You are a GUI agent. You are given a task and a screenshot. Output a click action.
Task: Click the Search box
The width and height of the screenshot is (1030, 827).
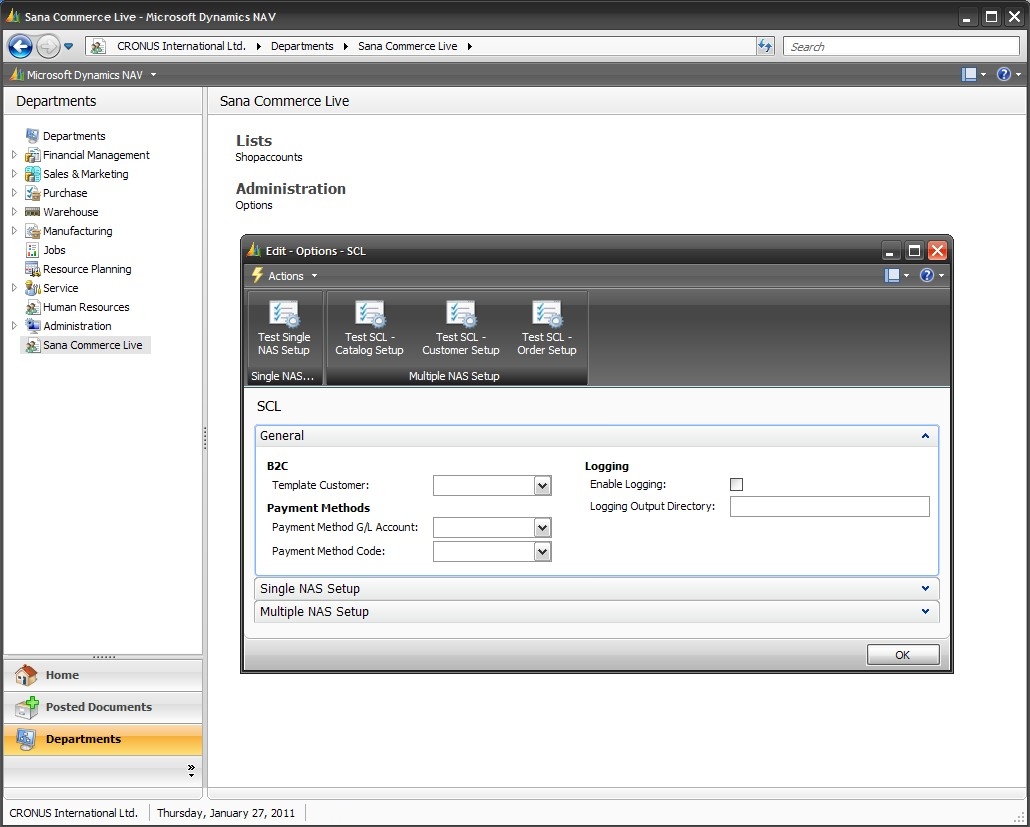[901, 47]
